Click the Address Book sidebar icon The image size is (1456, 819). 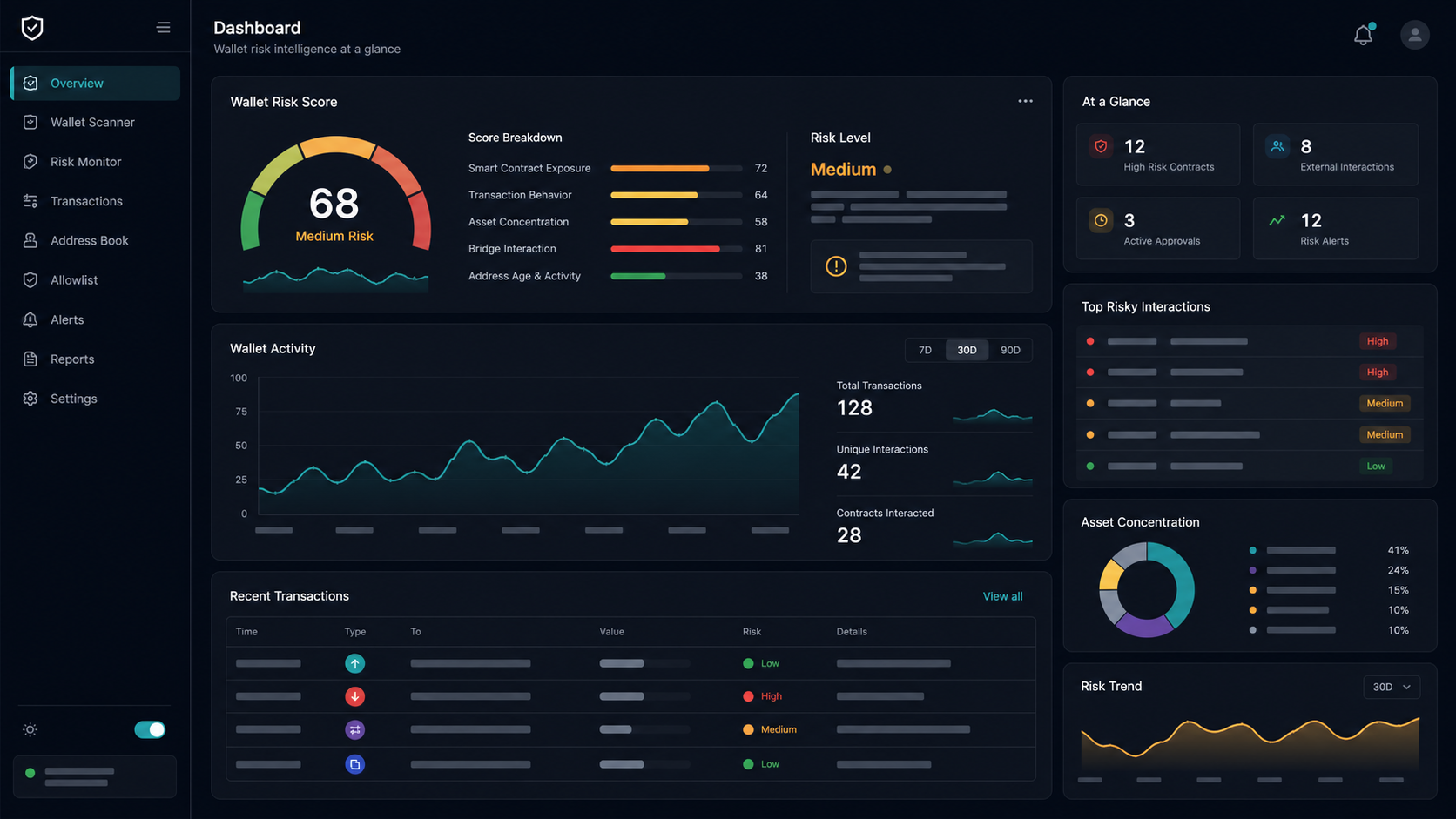tap(30, 240)
